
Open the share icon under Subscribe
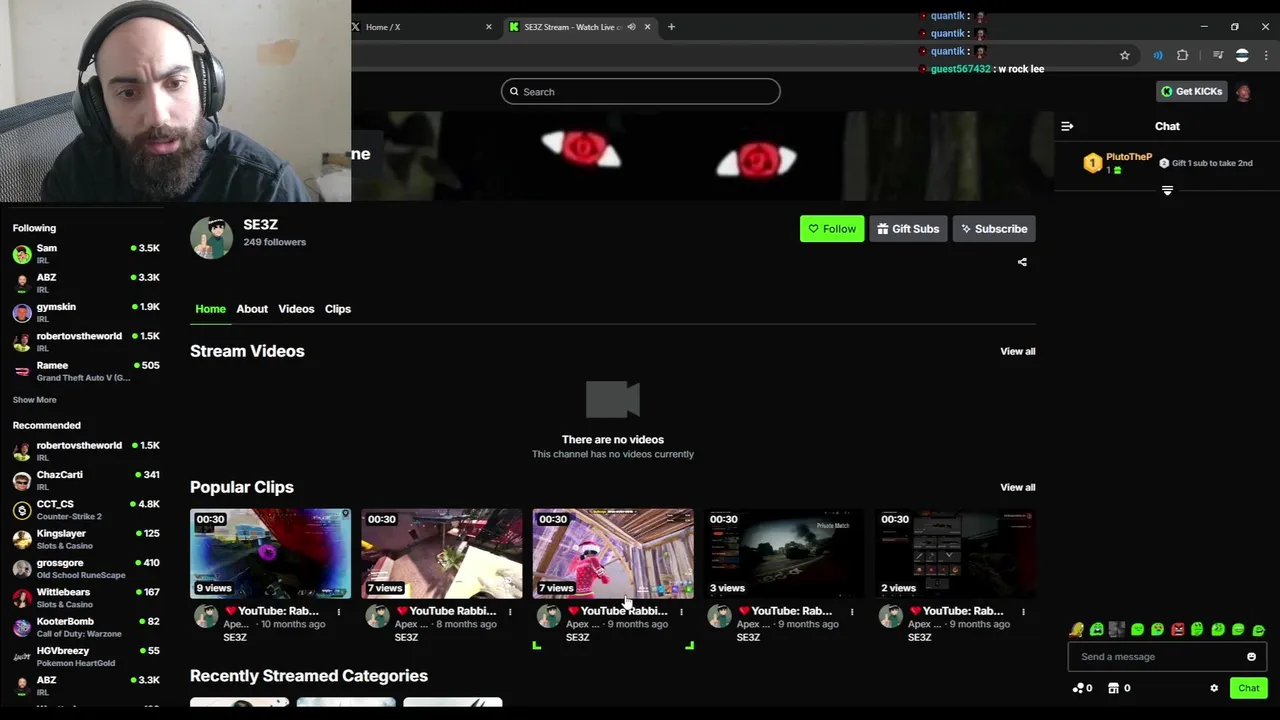coord(1022,262)
